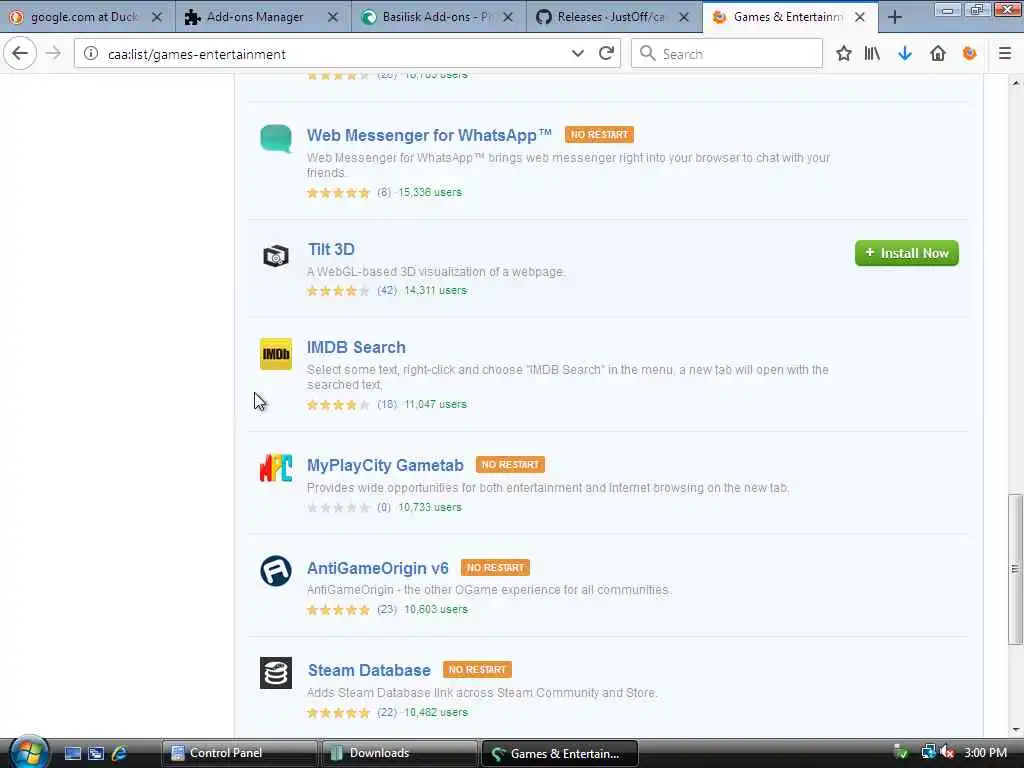Click the star rating for Steam Database
1024x768 pixels.
pyautogui.click(x=338, y=712)
